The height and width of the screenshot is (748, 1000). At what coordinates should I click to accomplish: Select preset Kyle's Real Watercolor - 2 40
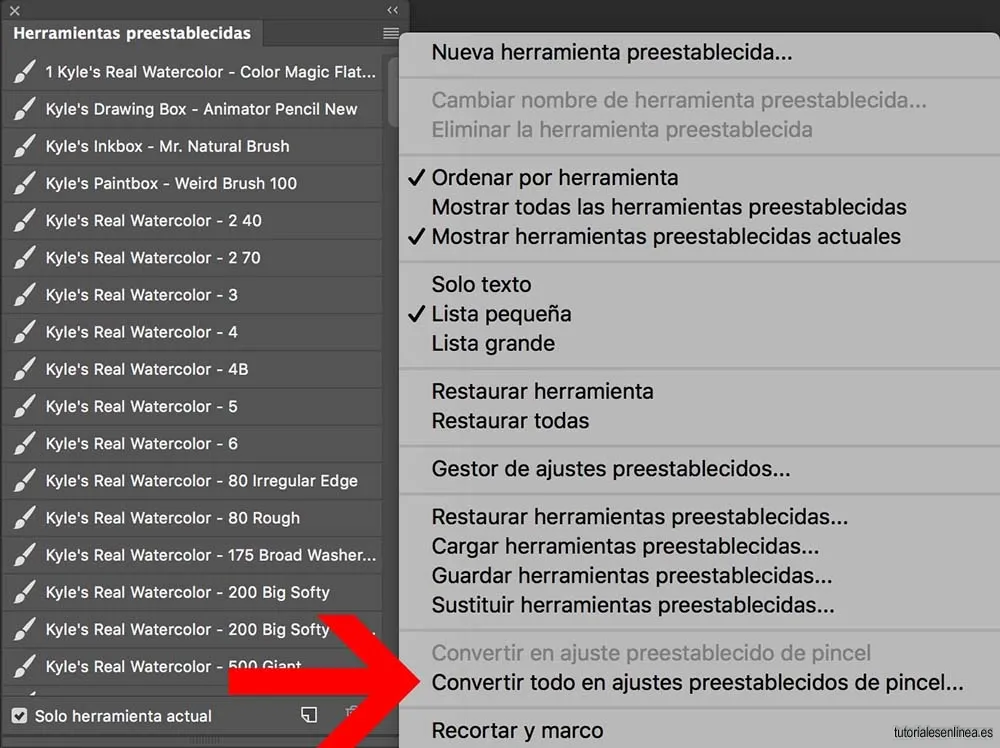pyautogui.click(x=193, y=221)
